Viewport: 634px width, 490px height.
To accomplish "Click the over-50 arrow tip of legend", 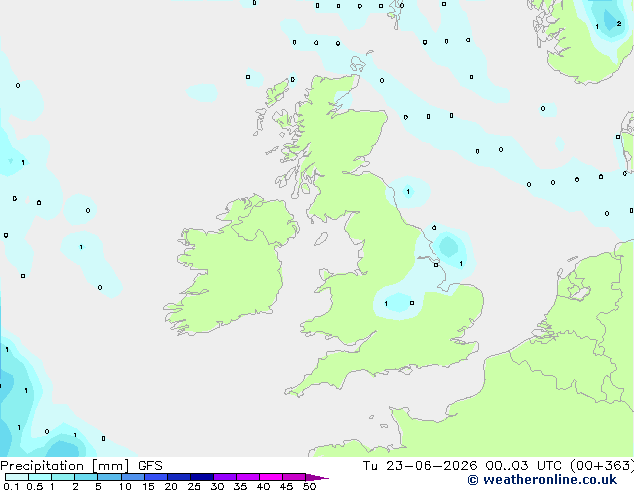I will click(x=317, y=477).
